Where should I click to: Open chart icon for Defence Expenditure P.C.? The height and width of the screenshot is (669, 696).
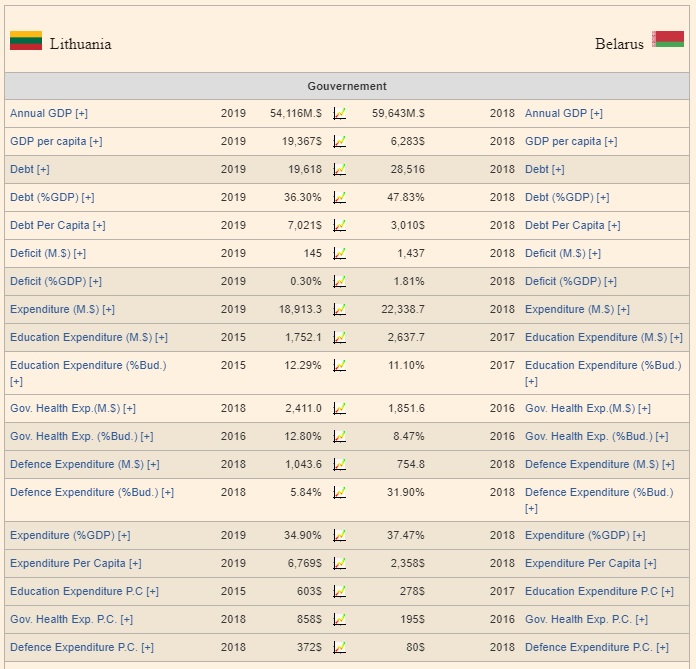click(x=340, y=647)
